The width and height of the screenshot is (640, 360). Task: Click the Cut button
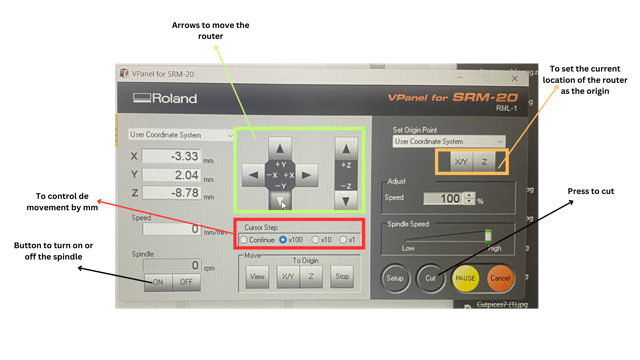coord(430,278)
